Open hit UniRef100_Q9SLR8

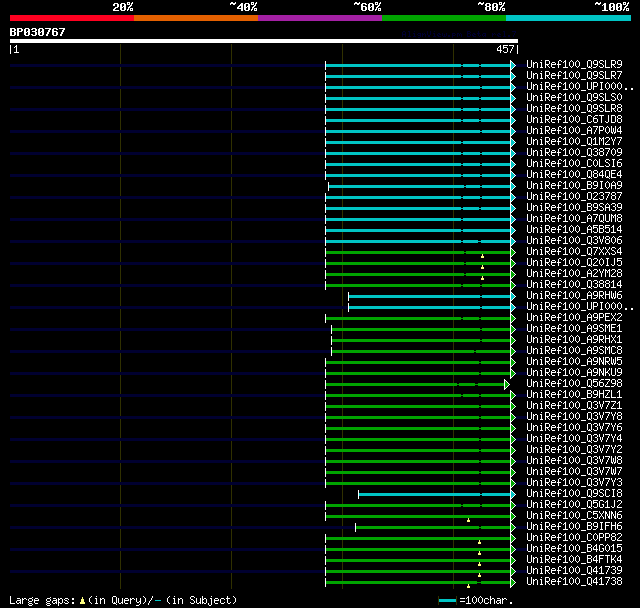[x=574, y=109]
